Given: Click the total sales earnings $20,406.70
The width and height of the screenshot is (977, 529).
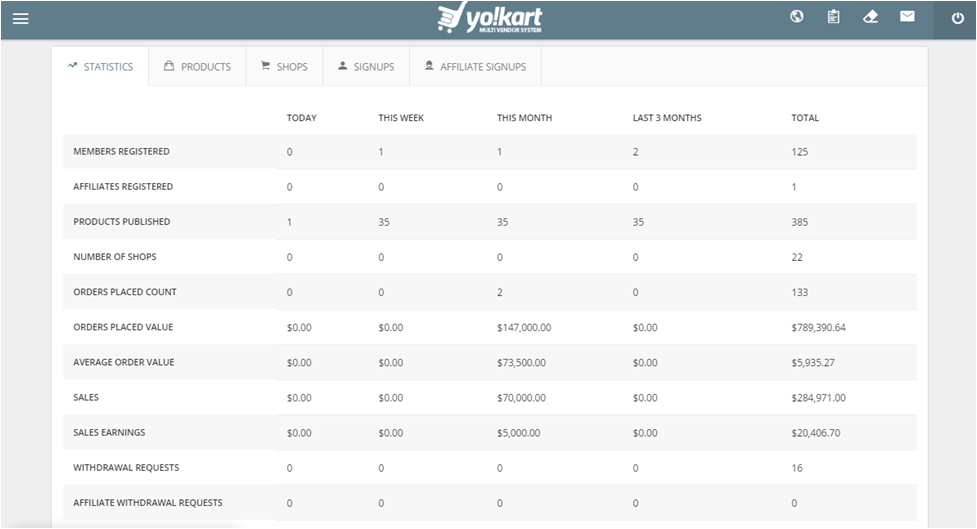Looking at the screenshot, I should (816, 433).
